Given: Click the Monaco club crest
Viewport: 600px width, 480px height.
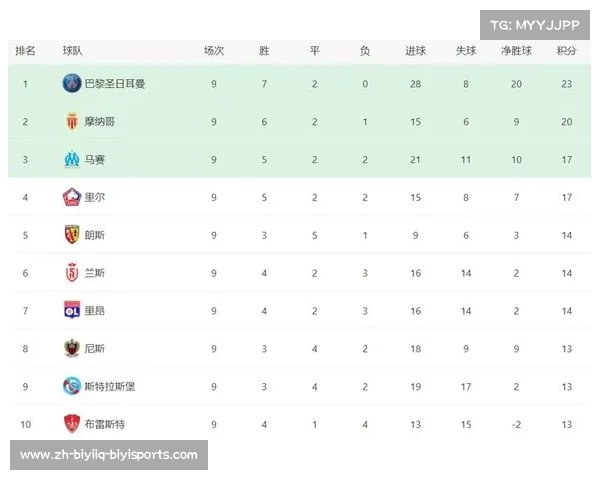Looking at the screenshot, I should coord(72,121).
